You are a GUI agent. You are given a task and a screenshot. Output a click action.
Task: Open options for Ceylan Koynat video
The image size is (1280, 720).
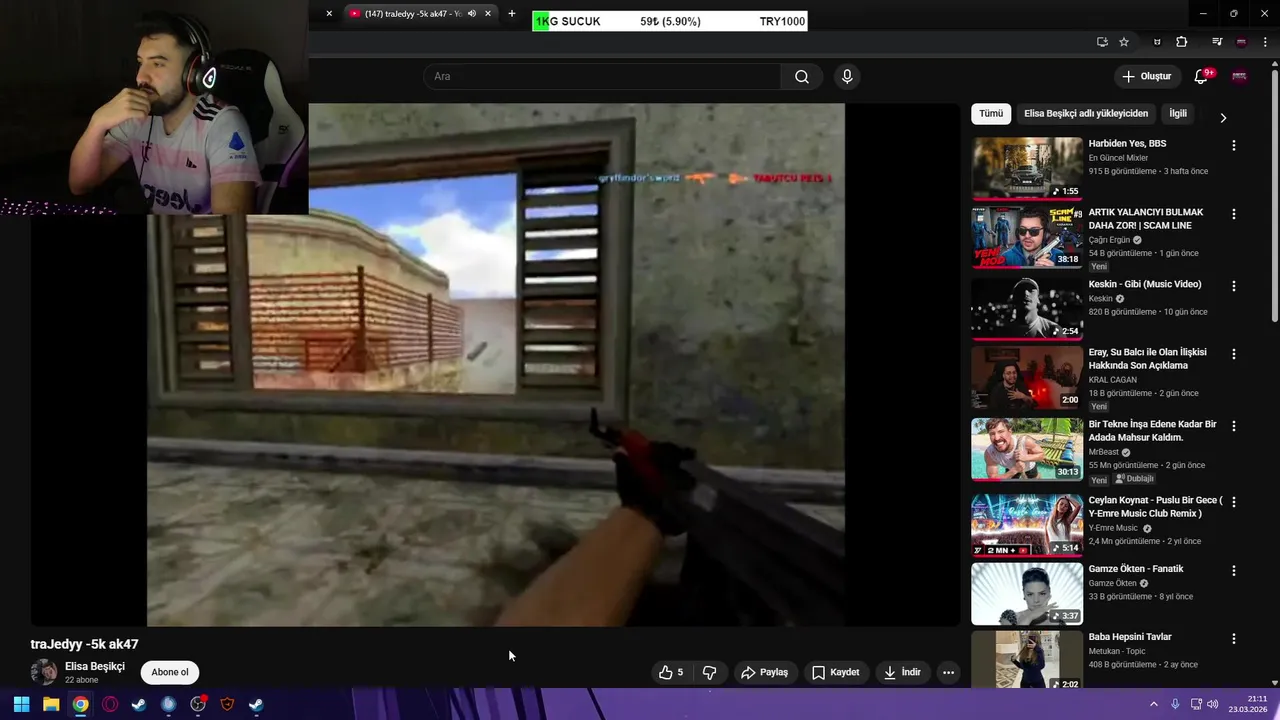pos(1233,502)
